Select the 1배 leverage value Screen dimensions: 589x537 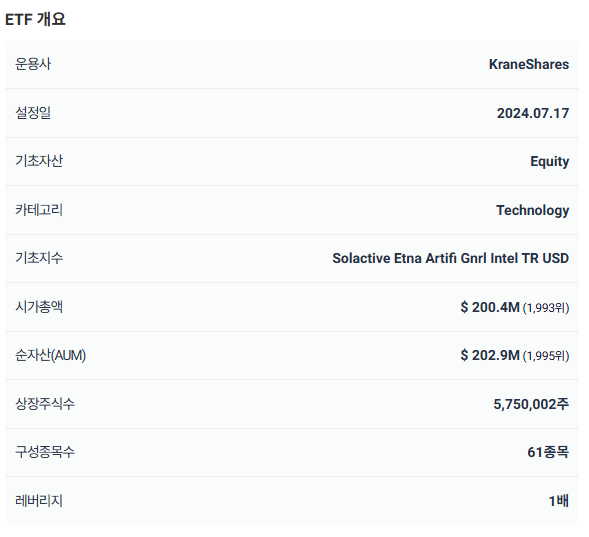559,501
